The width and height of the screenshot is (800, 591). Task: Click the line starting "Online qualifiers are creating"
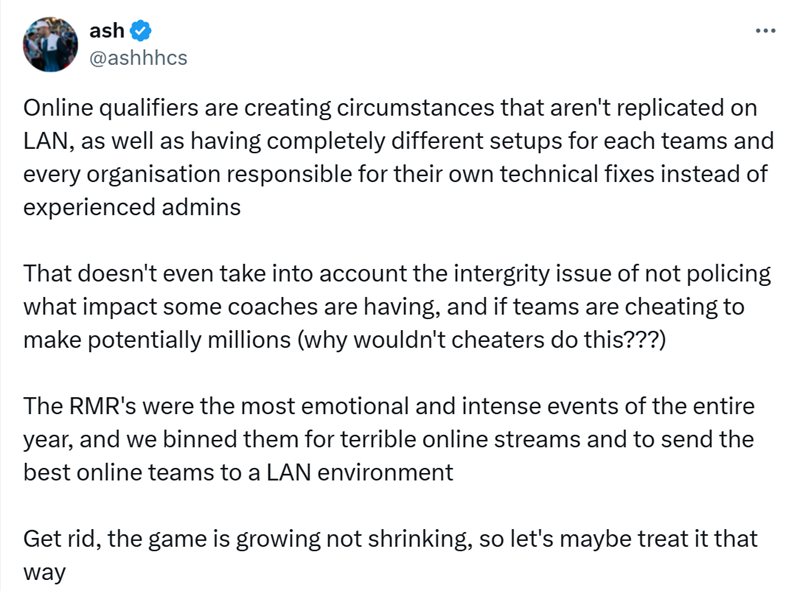(390, 108)
